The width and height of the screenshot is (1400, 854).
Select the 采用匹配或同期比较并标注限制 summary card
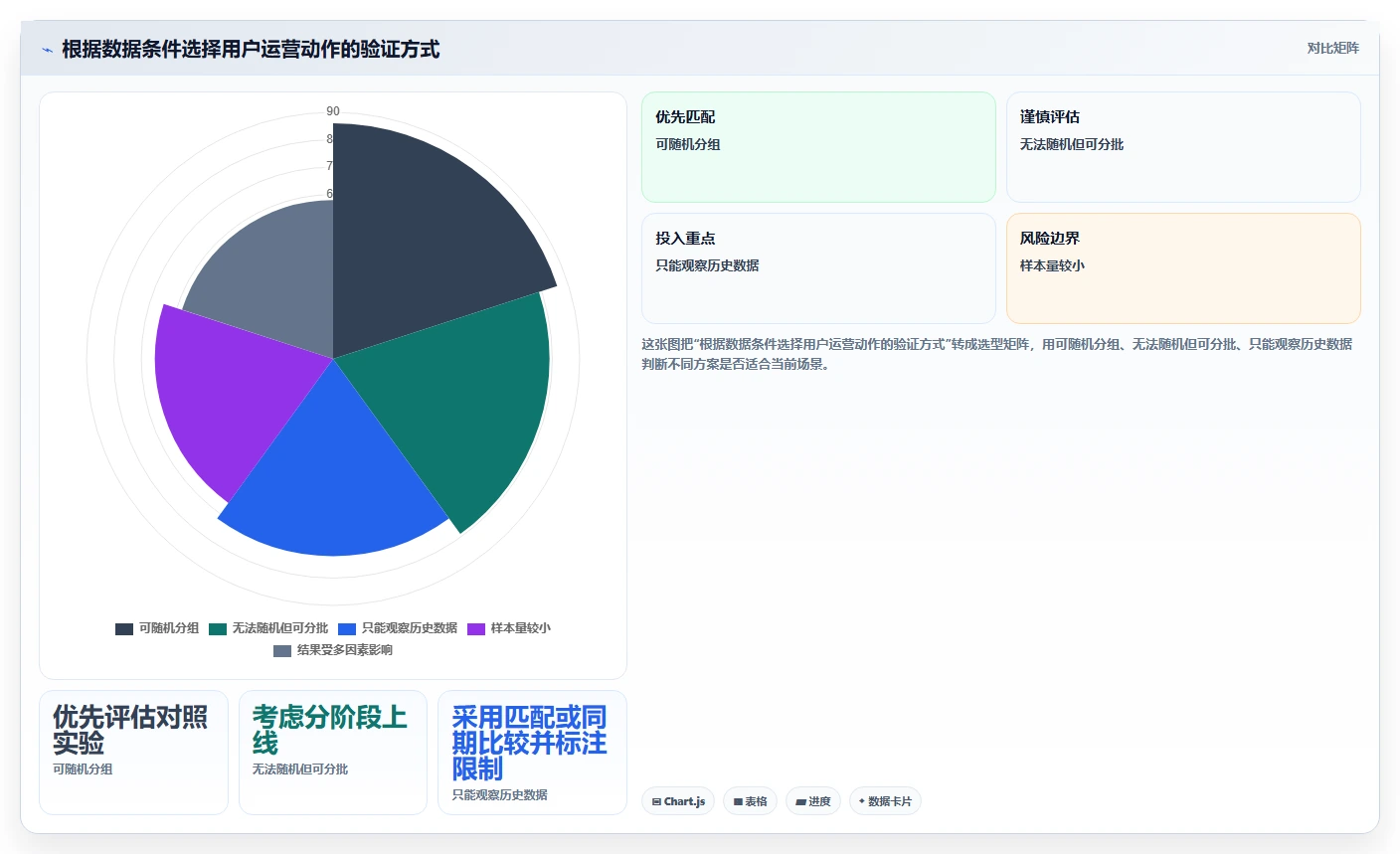coord(532,753)
